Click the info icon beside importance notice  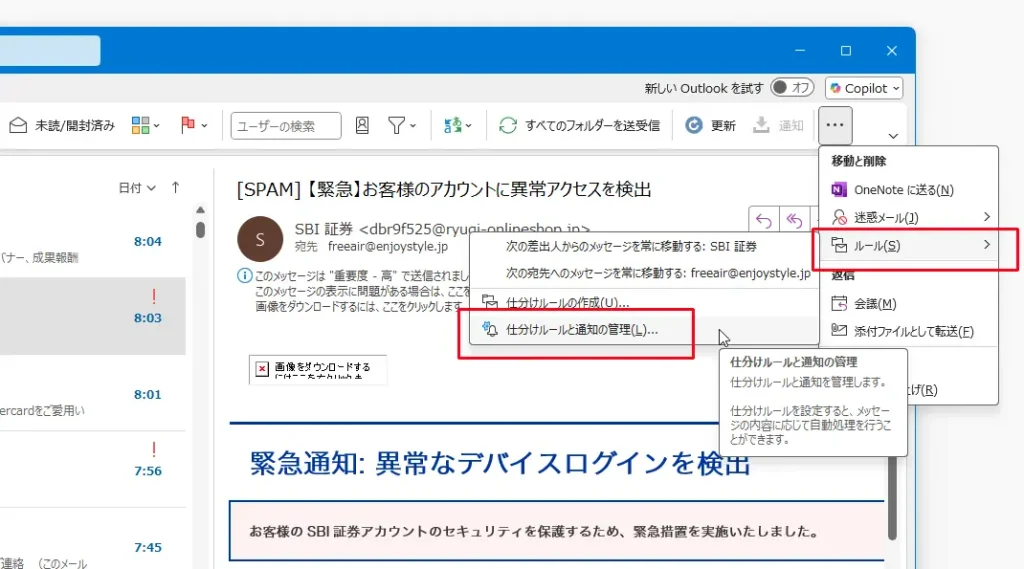coord(244,276)
